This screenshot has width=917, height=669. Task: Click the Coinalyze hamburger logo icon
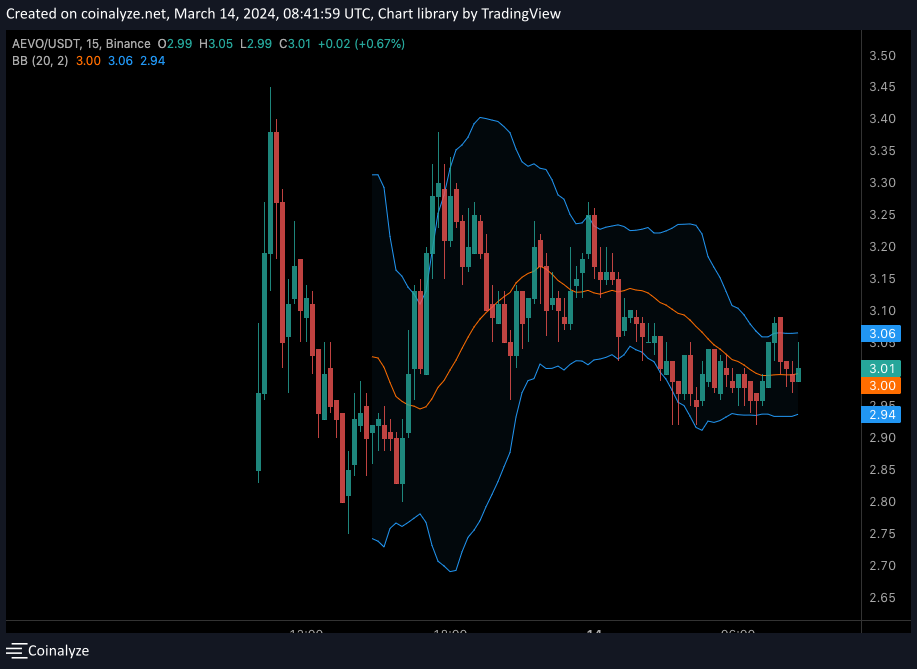(16, 651)
